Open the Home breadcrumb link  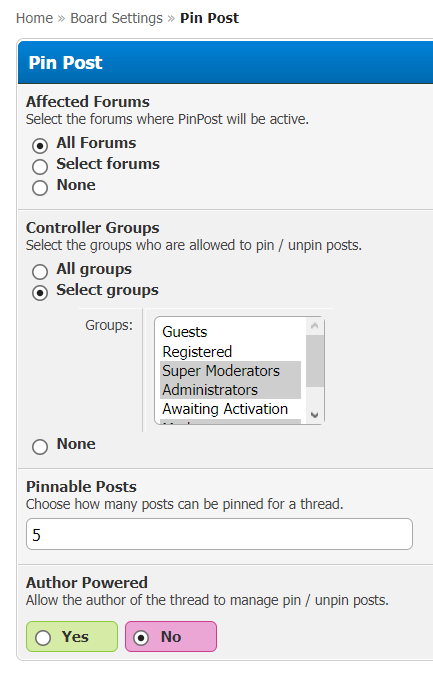click(x=34, y=18)
